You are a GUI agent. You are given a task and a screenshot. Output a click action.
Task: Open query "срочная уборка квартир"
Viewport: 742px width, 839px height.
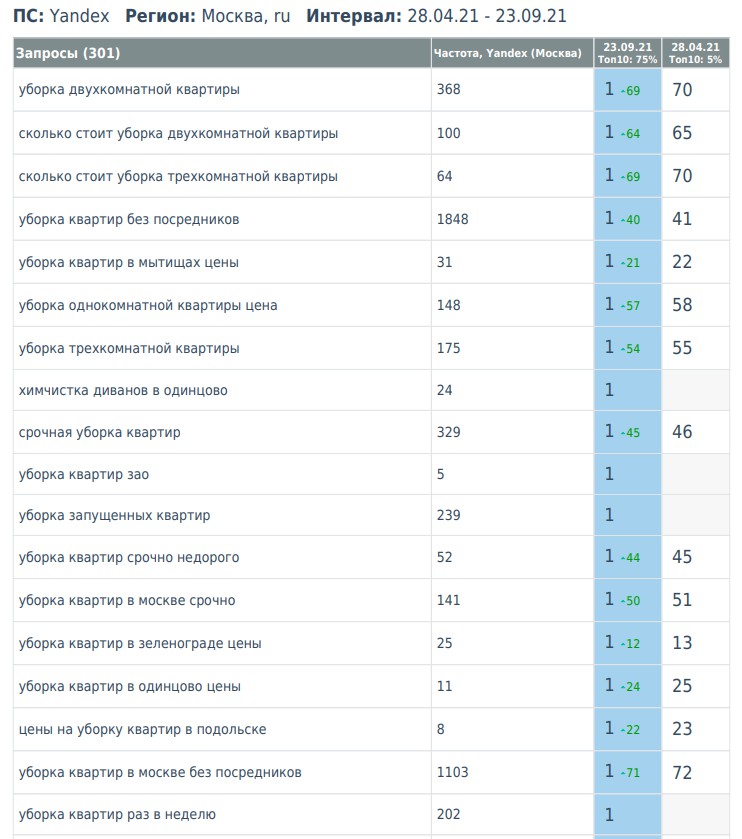coord(99,433)
